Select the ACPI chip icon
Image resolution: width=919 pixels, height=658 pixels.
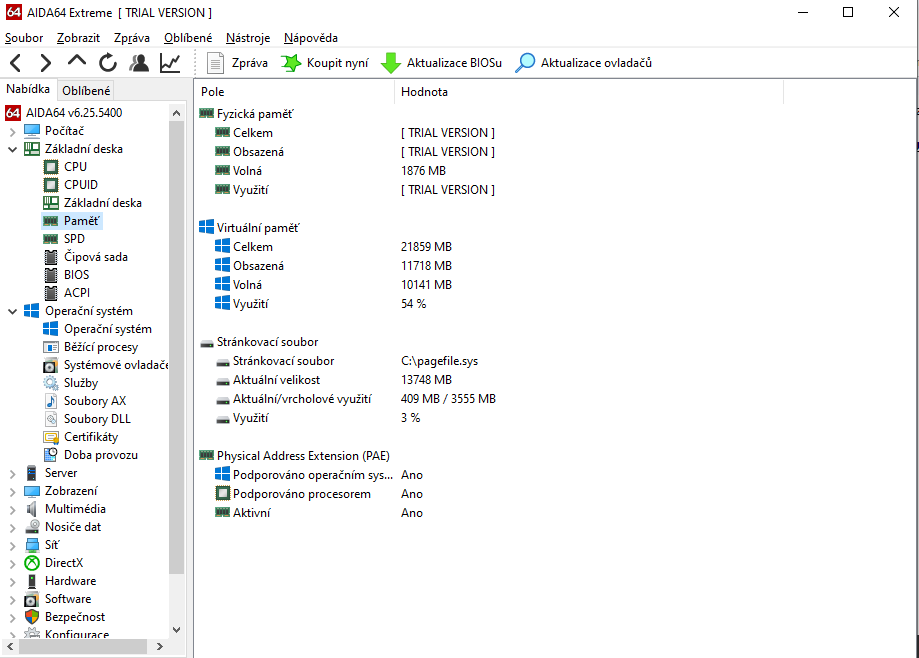[x=51, y=293]
